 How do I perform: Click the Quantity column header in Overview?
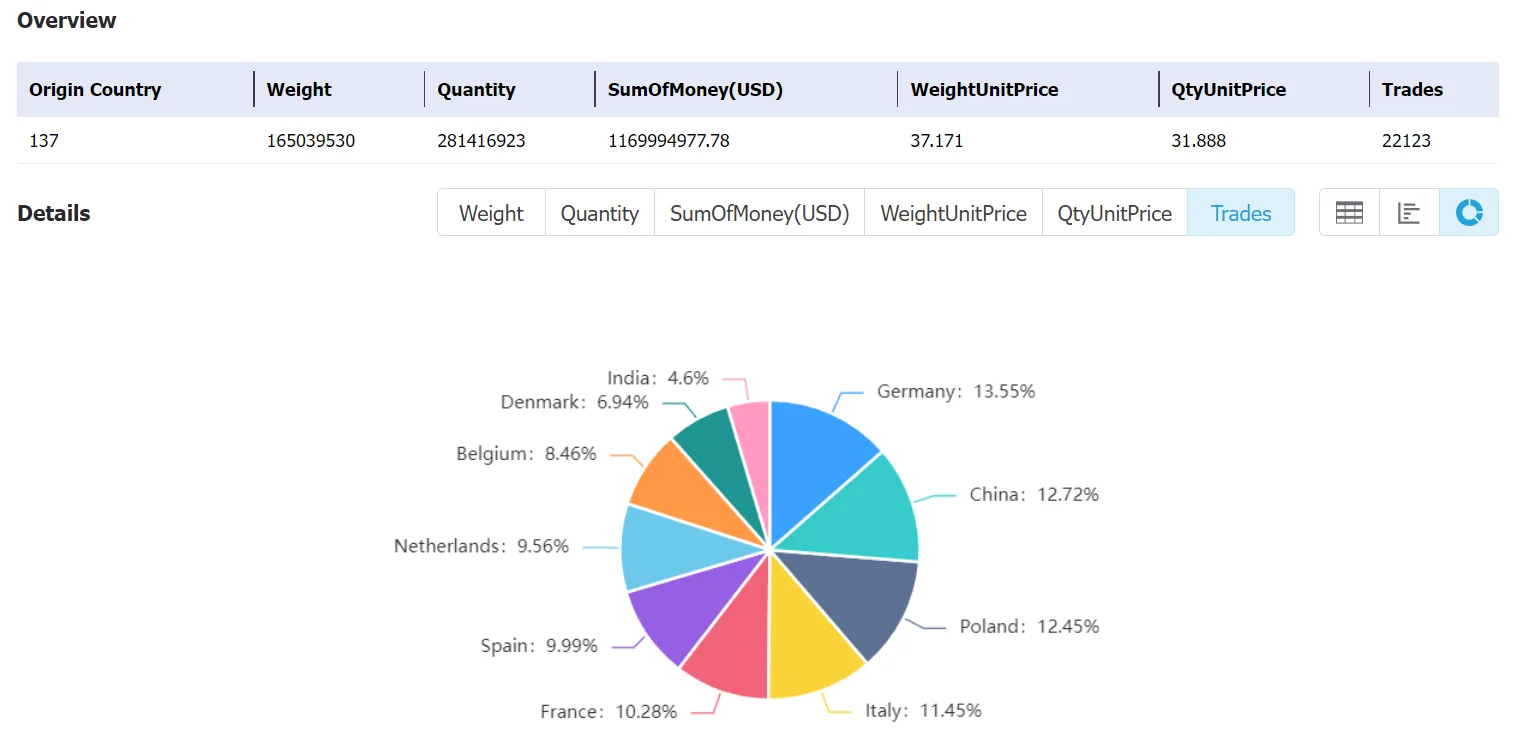click(x=476, y=90)
